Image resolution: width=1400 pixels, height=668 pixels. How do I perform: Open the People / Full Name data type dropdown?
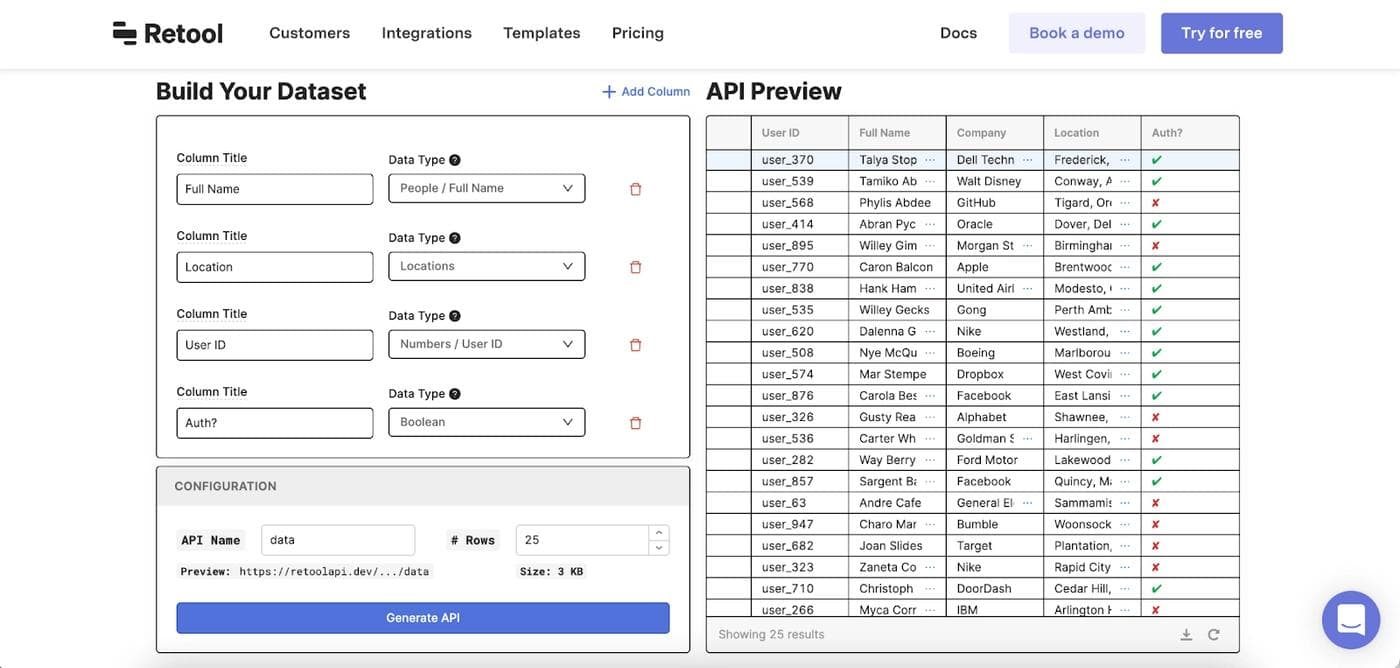[x=486, y=188]
